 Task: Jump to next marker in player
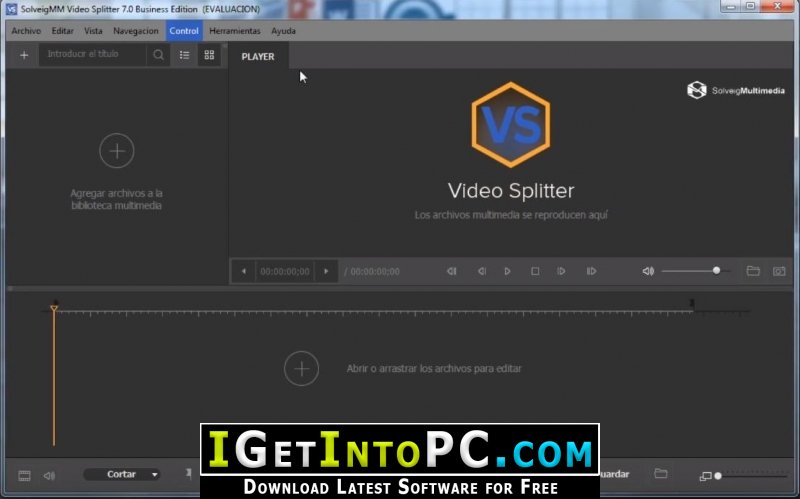pyautogui.click(x=591, y=271)
